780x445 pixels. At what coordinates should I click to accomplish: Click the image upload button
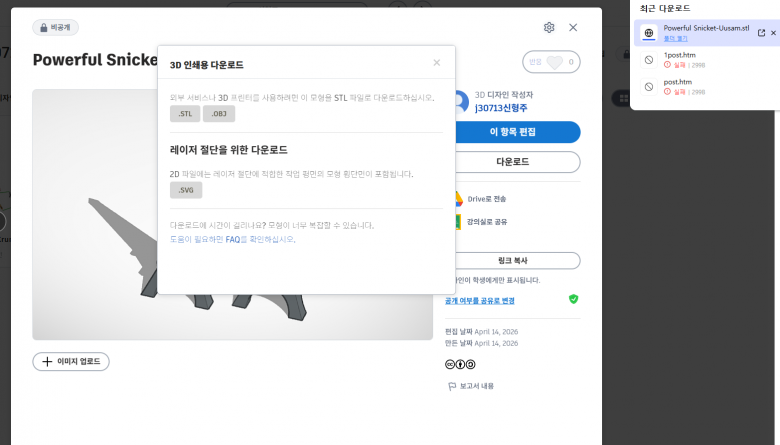click(x=71, y=361)
